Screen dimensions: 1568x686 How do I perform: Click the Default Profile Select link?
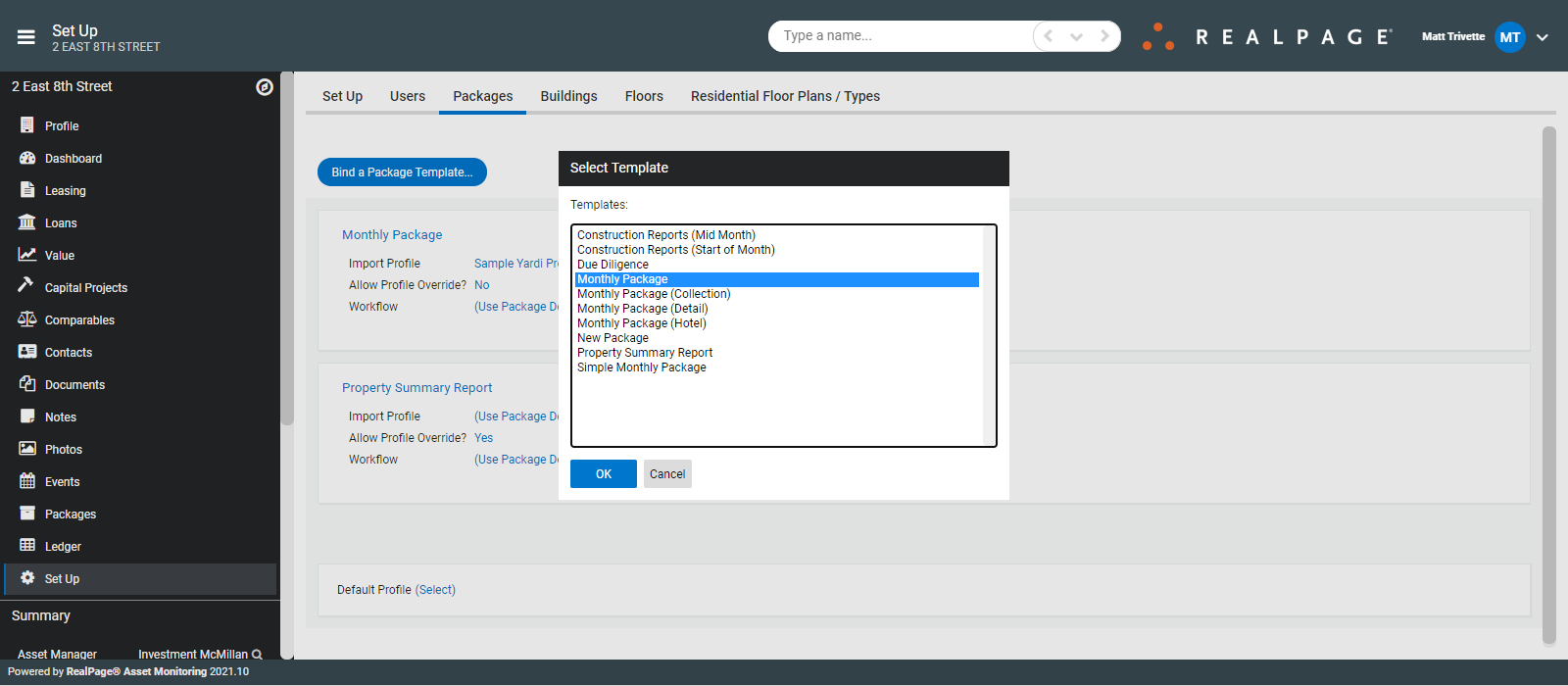(x=435, y=590)
